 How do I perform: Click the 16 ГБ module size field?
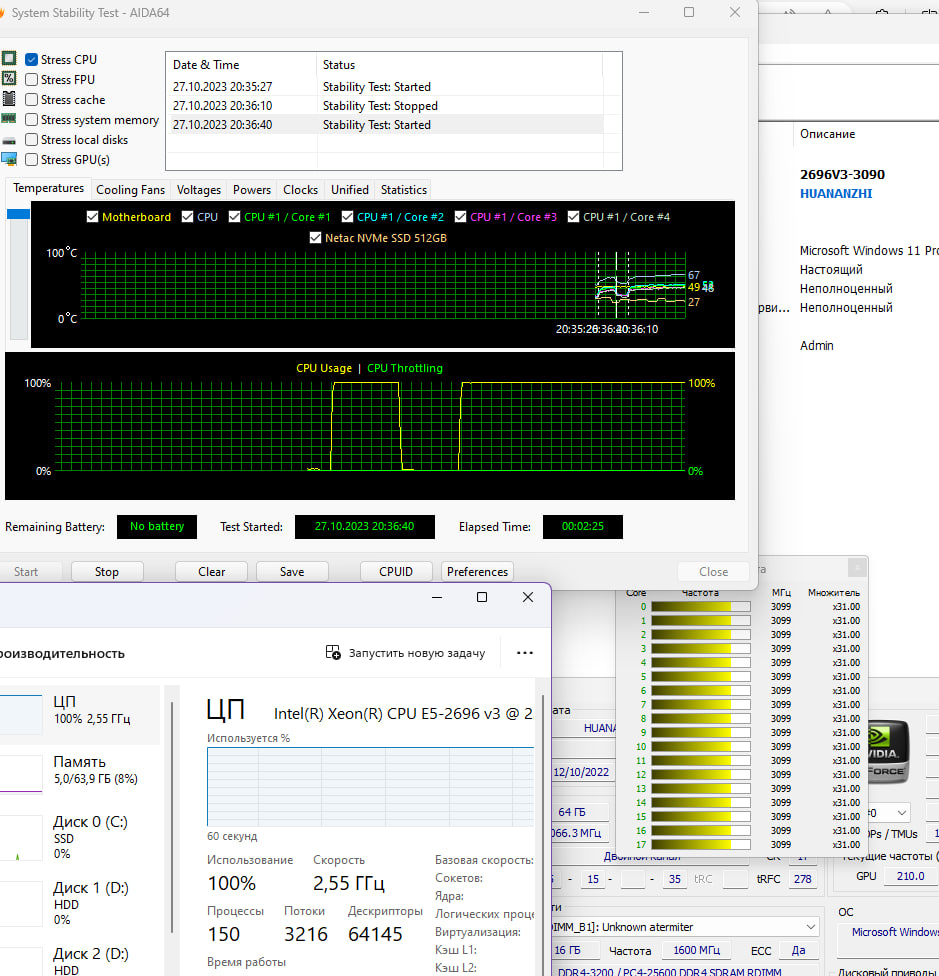(575, 950)
